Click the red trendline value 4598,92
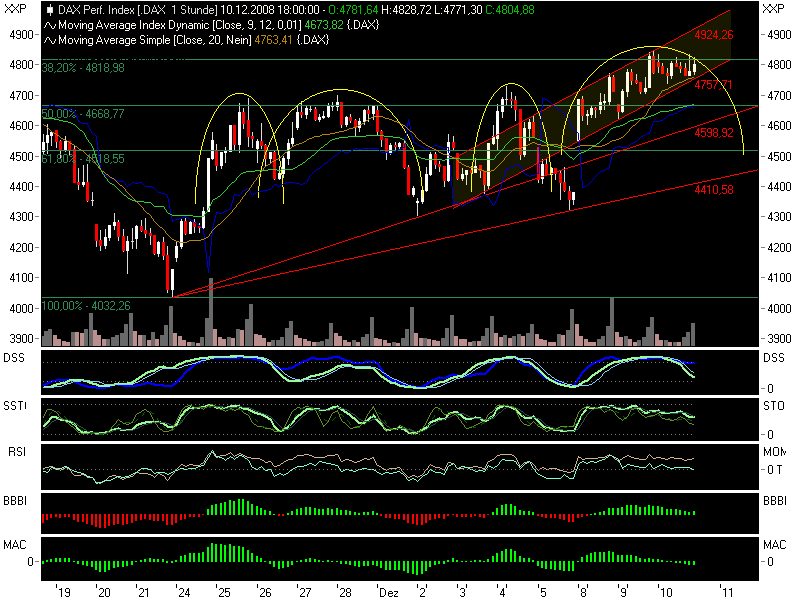This screenshot has height=600, width=800. [x=714, y=133]
